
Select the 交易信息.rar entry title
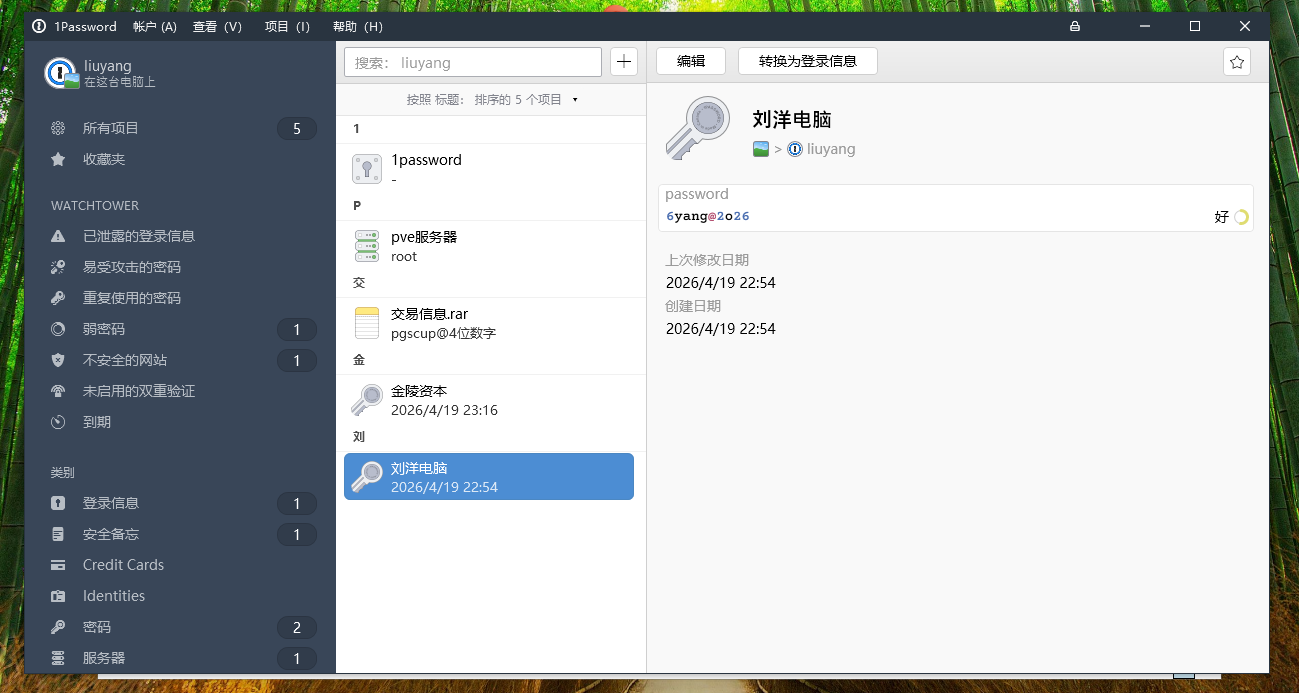pyautogui.click(x=430, y=314)
